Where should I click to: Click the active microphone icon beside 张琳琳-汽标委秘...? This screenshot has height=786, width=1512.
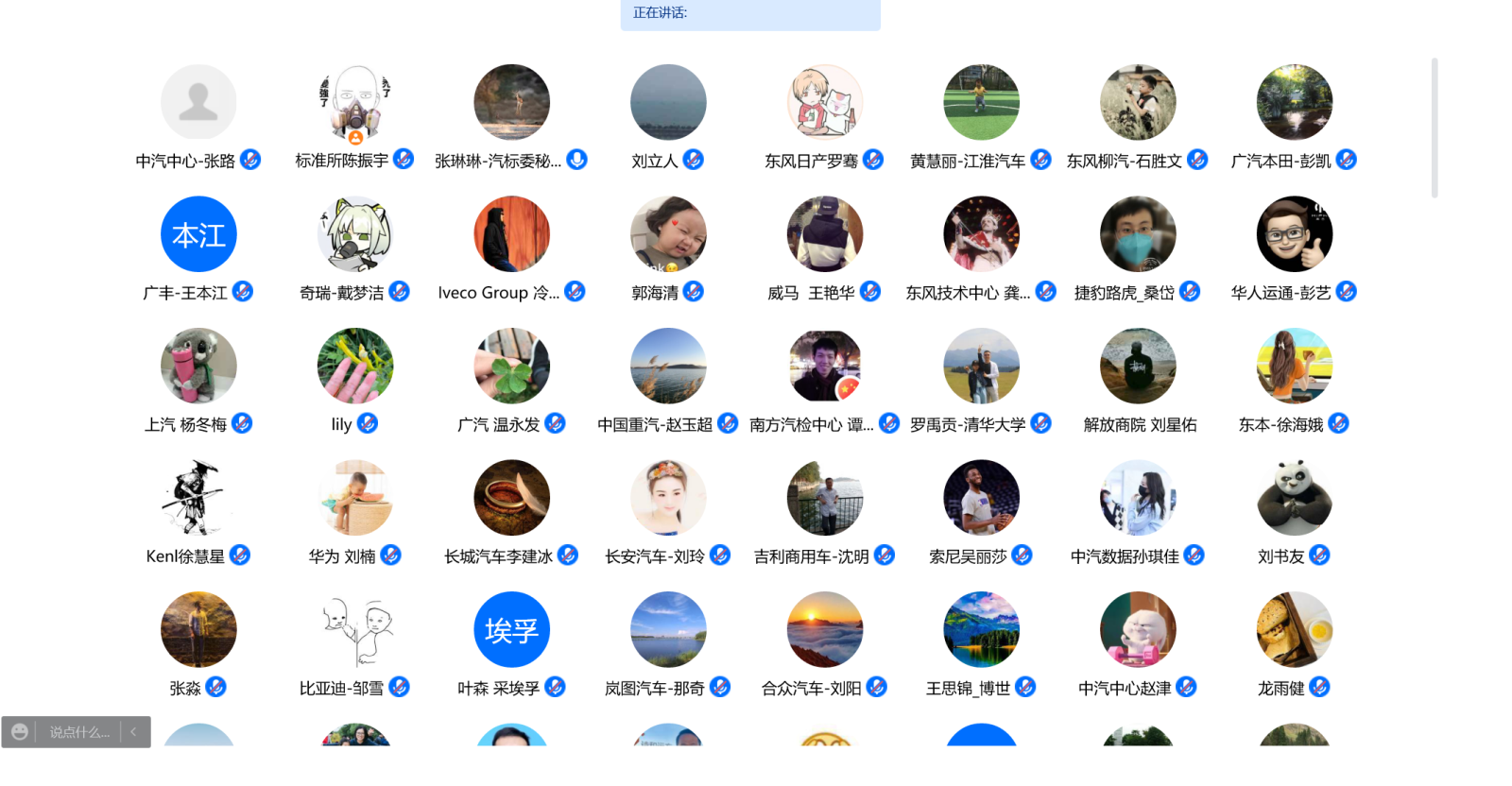click(x=576, y=160)
